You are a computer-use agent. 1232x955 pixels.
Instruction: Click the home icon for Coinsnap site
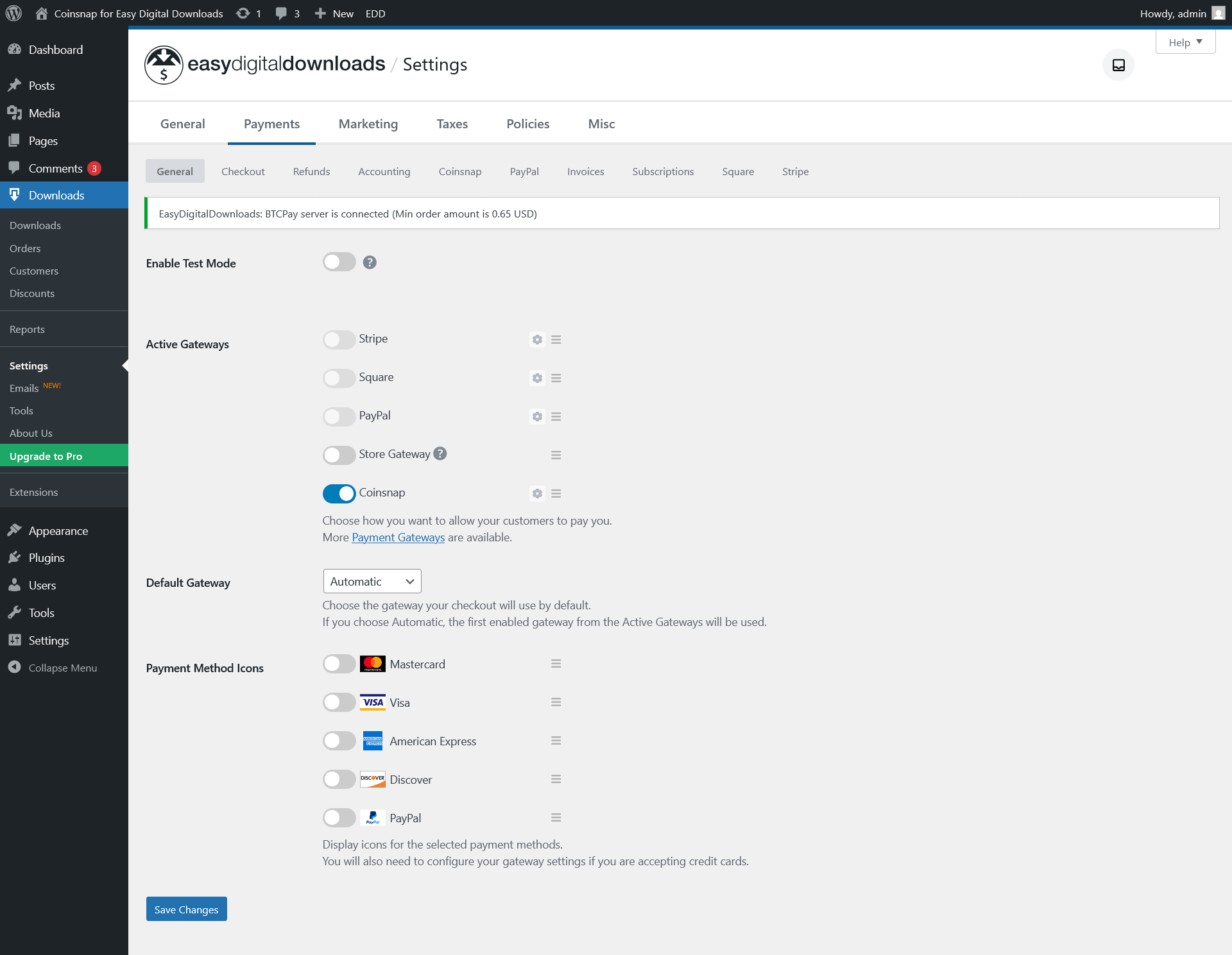pyautogui.click(x=42, y=13)
